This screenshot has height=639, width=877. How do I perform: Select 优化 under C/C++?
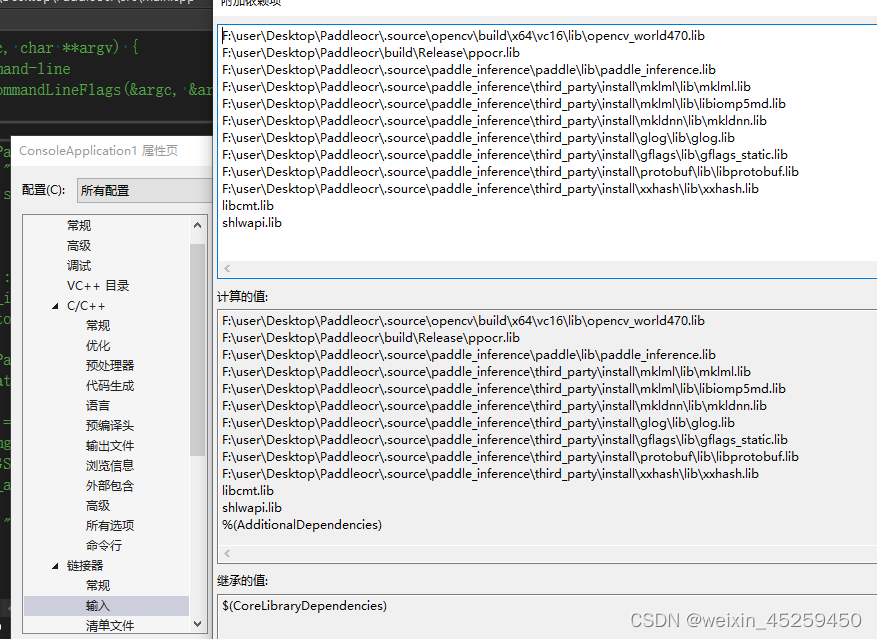(98, 346)
